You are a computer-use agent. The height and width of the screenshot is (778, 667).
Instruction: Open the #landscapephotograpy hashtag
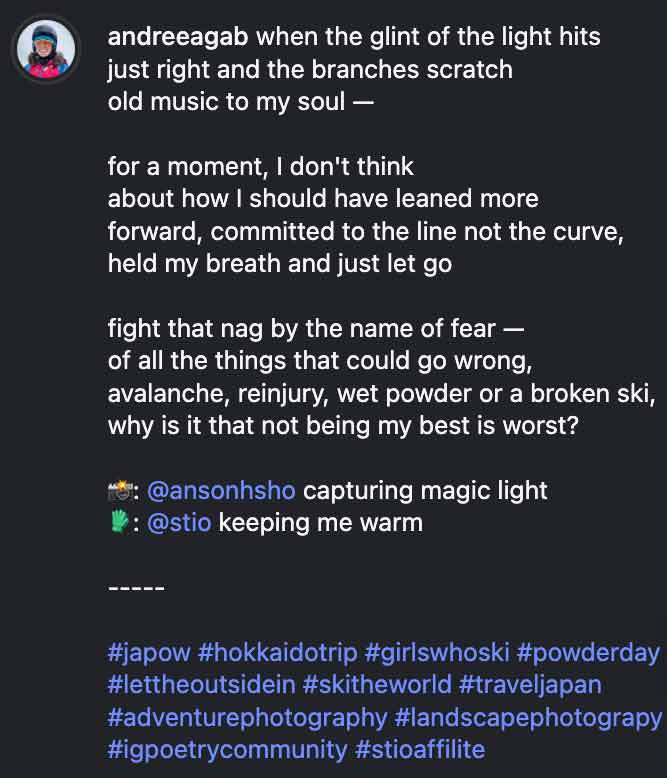click(529, 717)
